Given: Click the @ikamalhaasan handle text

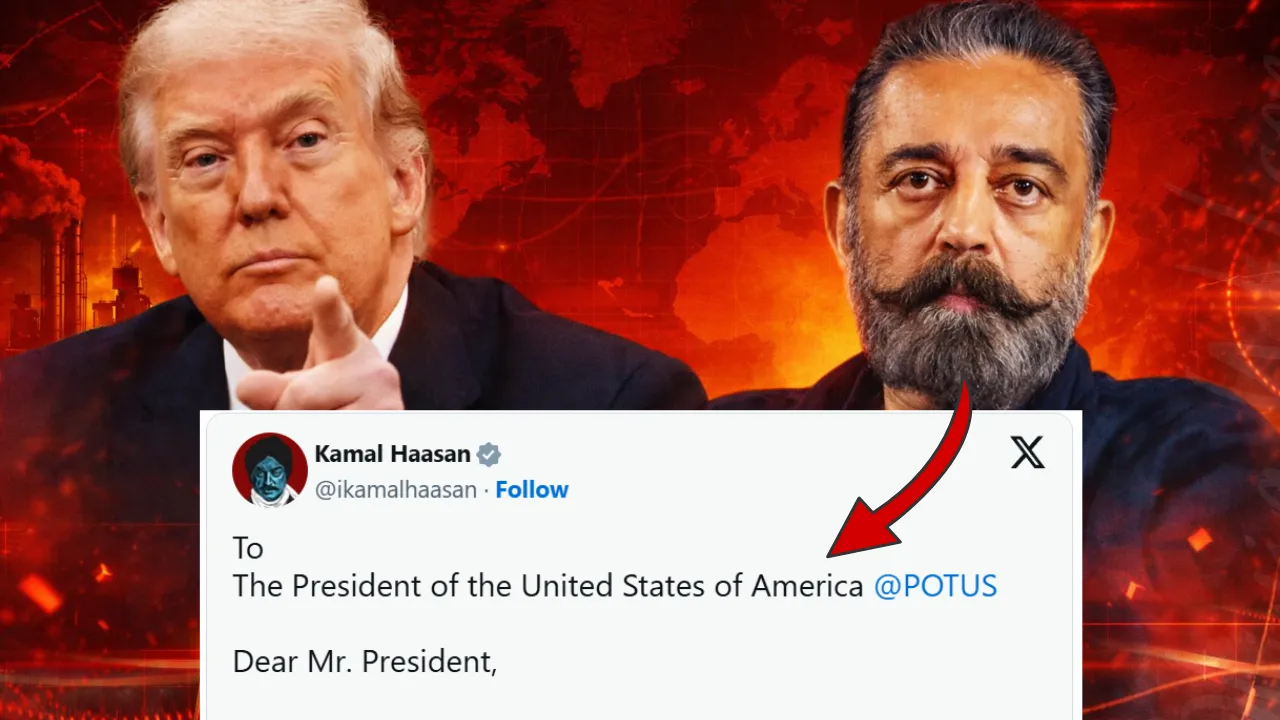Looking at the screenshot, I should click(395, 490).
